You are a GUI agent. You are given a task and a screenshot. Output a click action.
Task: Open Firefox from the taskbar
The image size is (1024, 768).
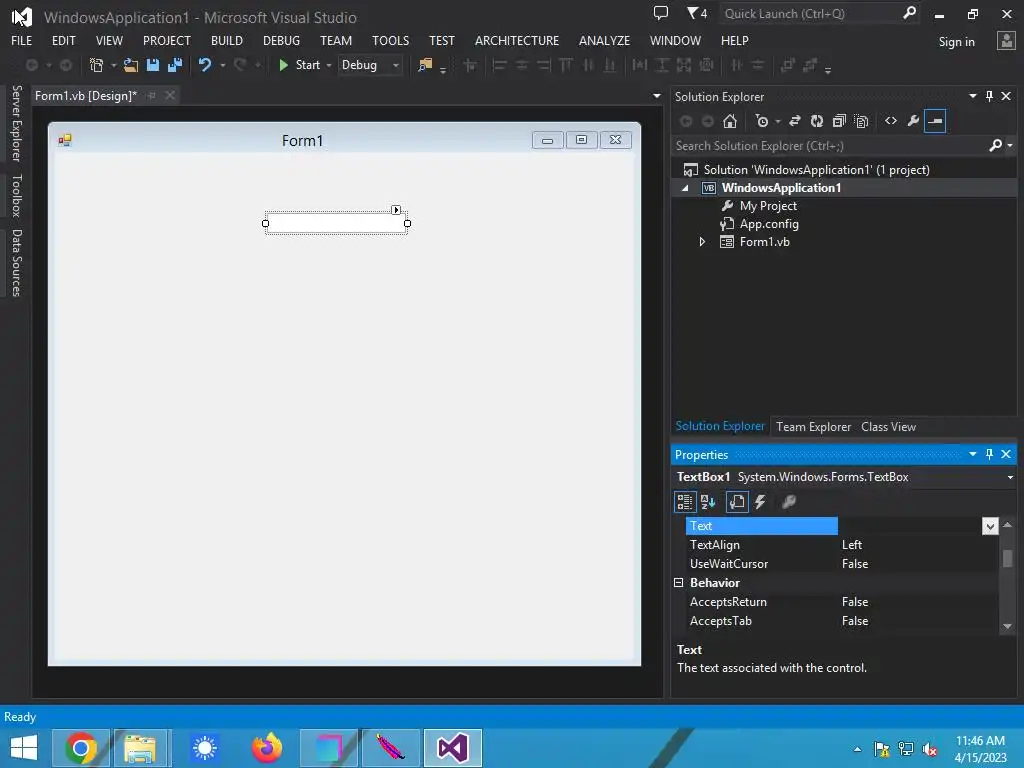point(267,748)
